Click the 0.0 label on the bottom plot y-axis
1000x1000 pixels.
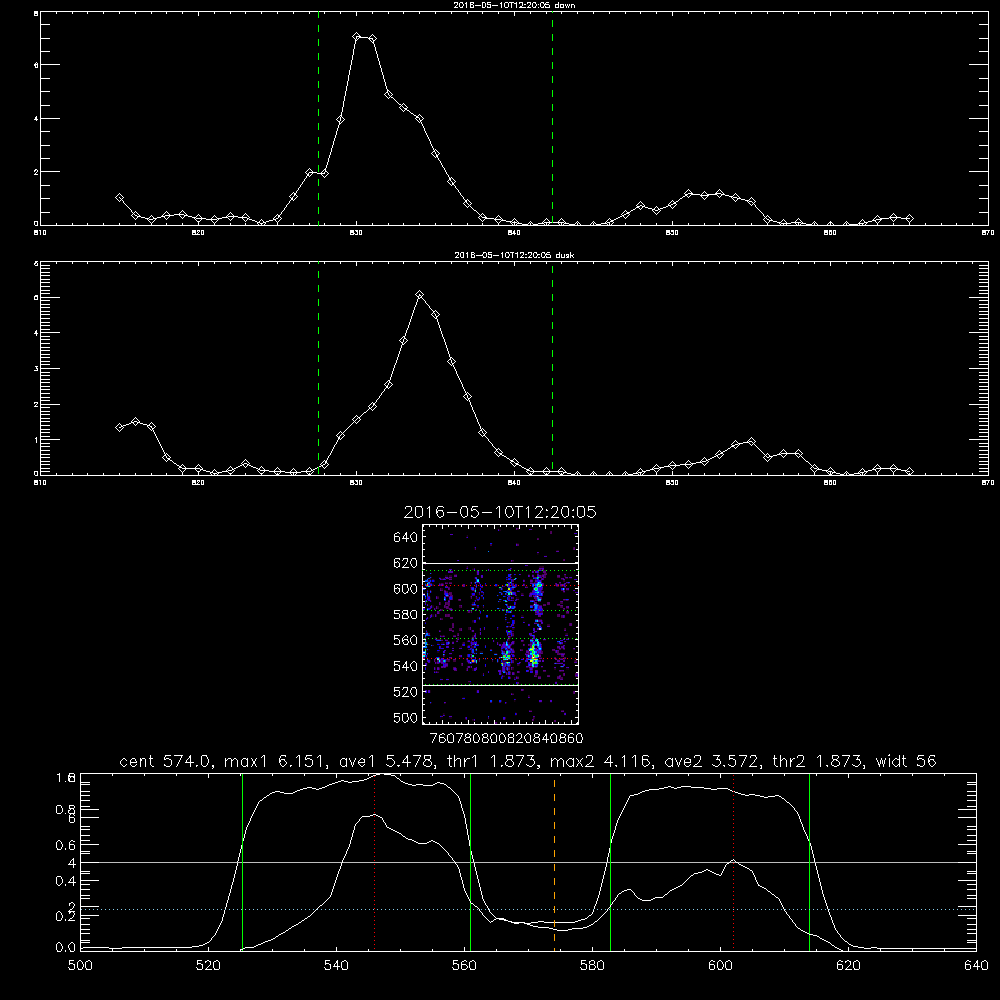[66, 948]
